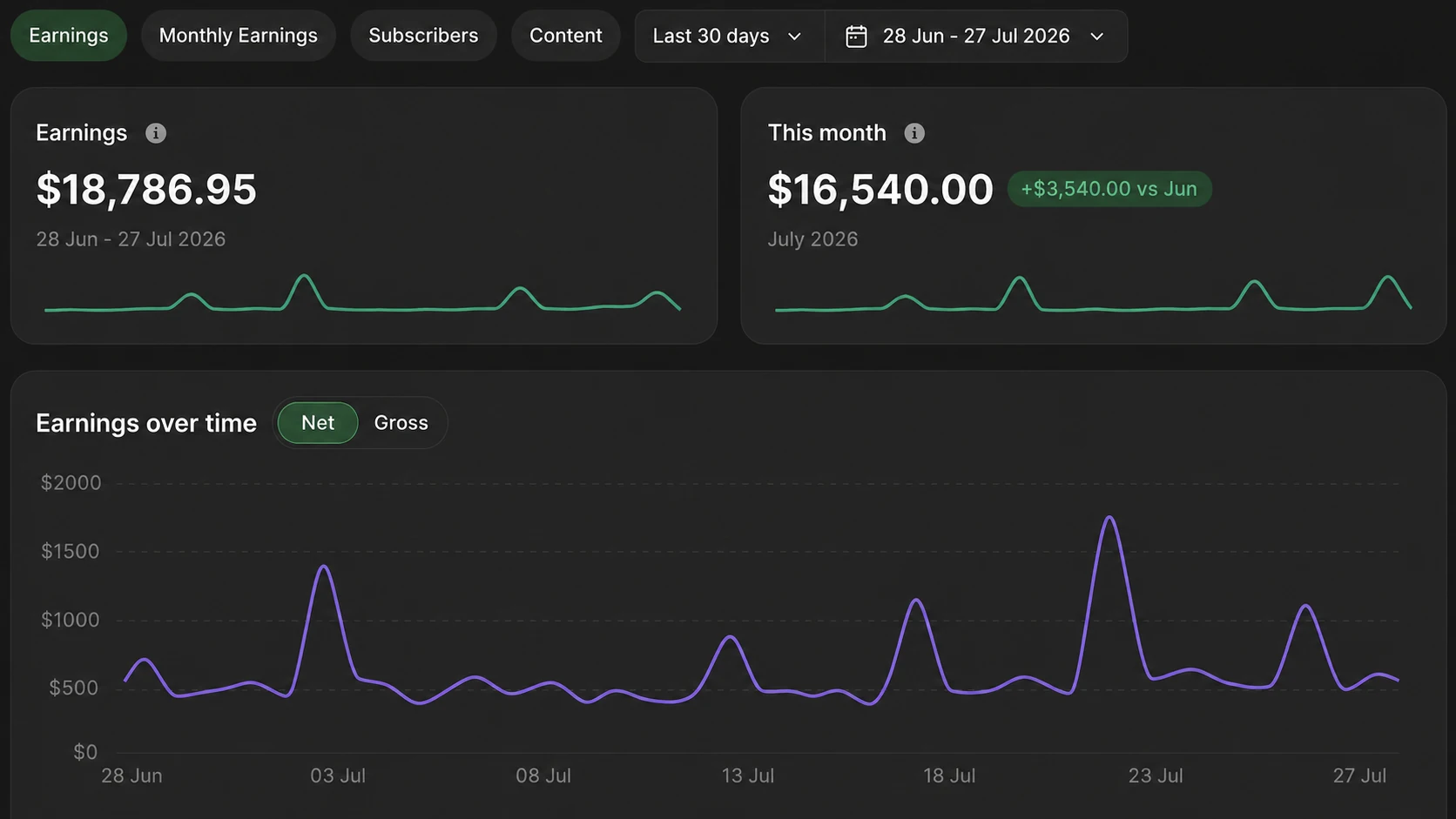
Task: Select the Earnings tab
Action: click(69, 36)
